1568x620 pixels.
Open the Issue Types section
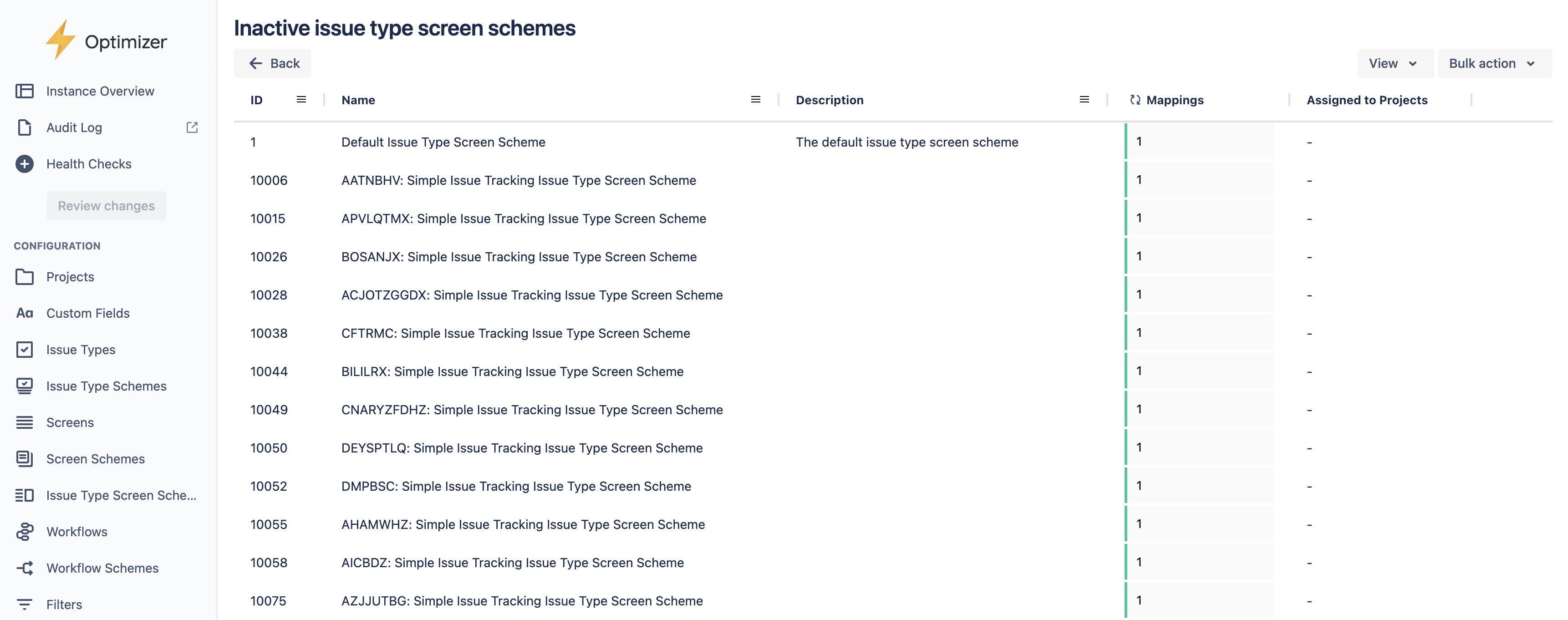click(81, 349)
